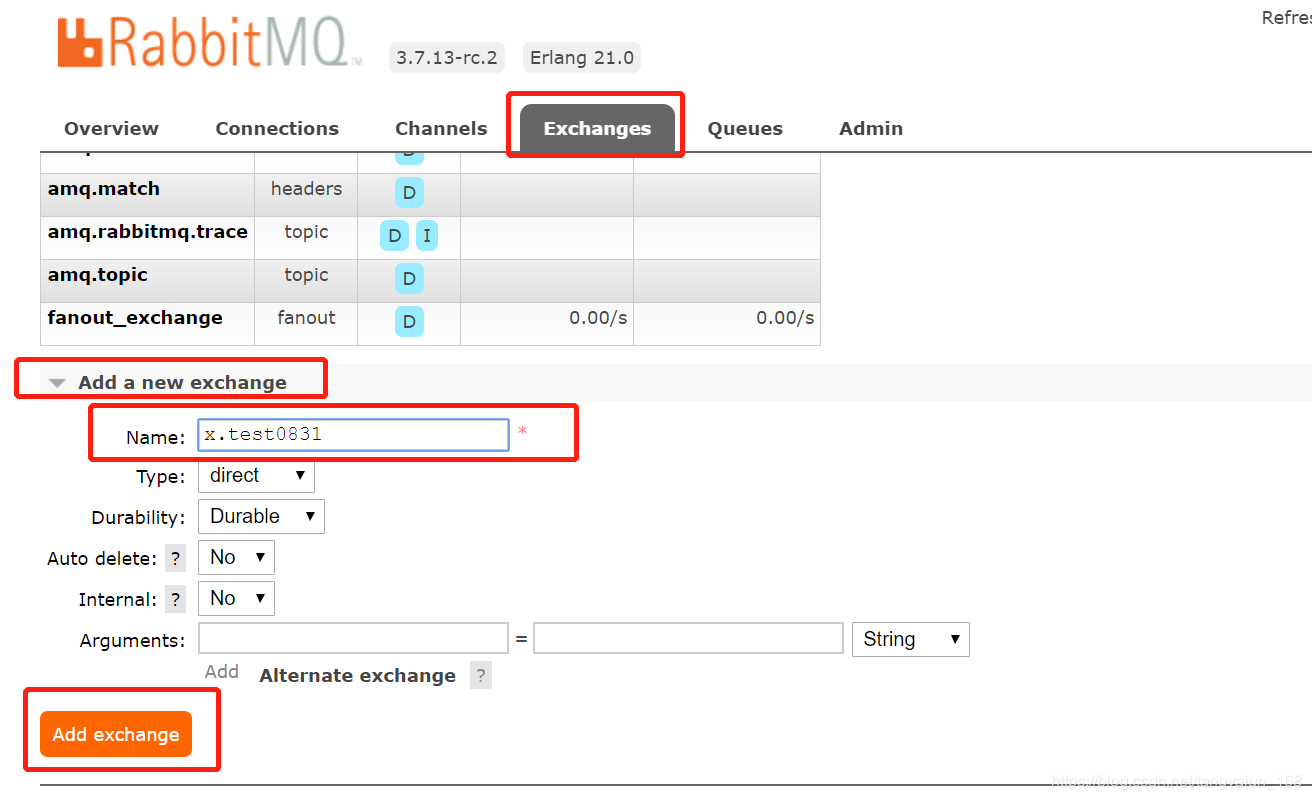The height and width of the screenshot is (800, 1312).
Task: Open the Overview tab
Action: tap(111, 129)
